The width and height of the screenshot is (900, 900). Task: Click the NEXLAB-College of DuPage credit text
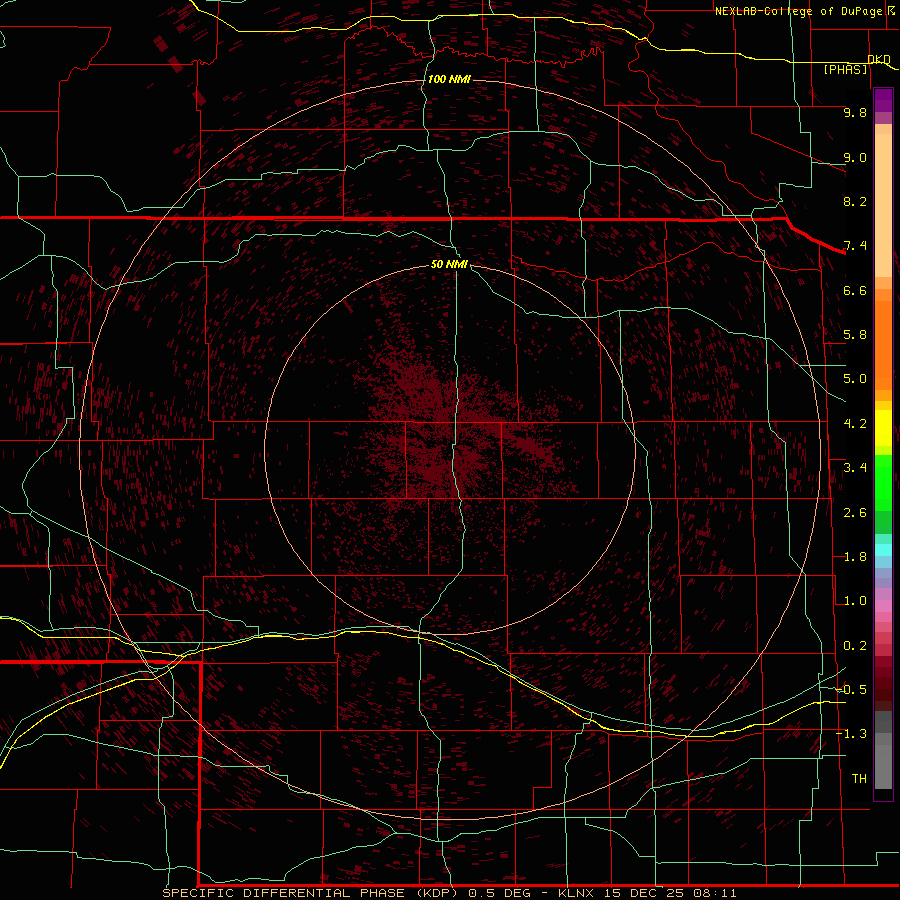[x=799, y=11]
